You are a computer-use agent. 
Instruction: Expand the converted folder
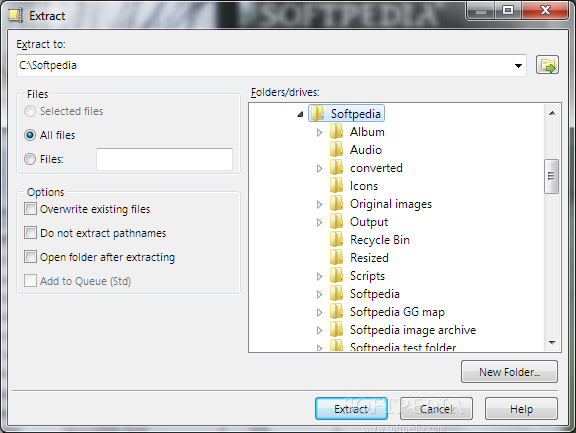tap(319, 168)
